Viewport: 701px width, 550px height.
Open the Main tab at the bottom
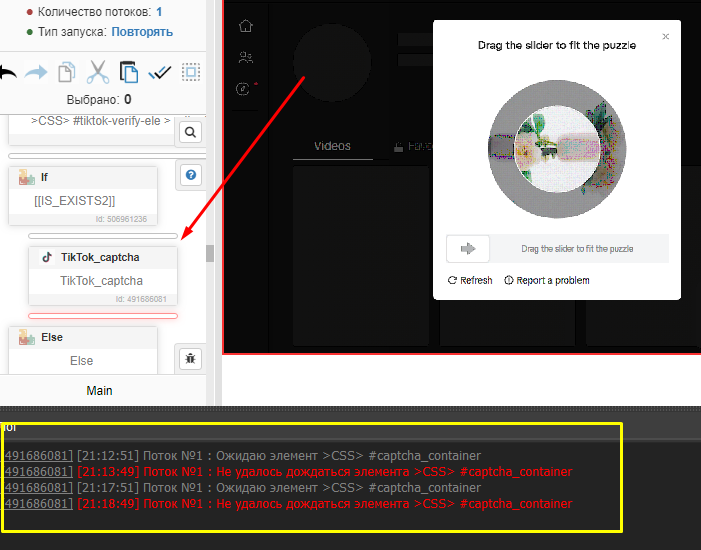point(100,390)
